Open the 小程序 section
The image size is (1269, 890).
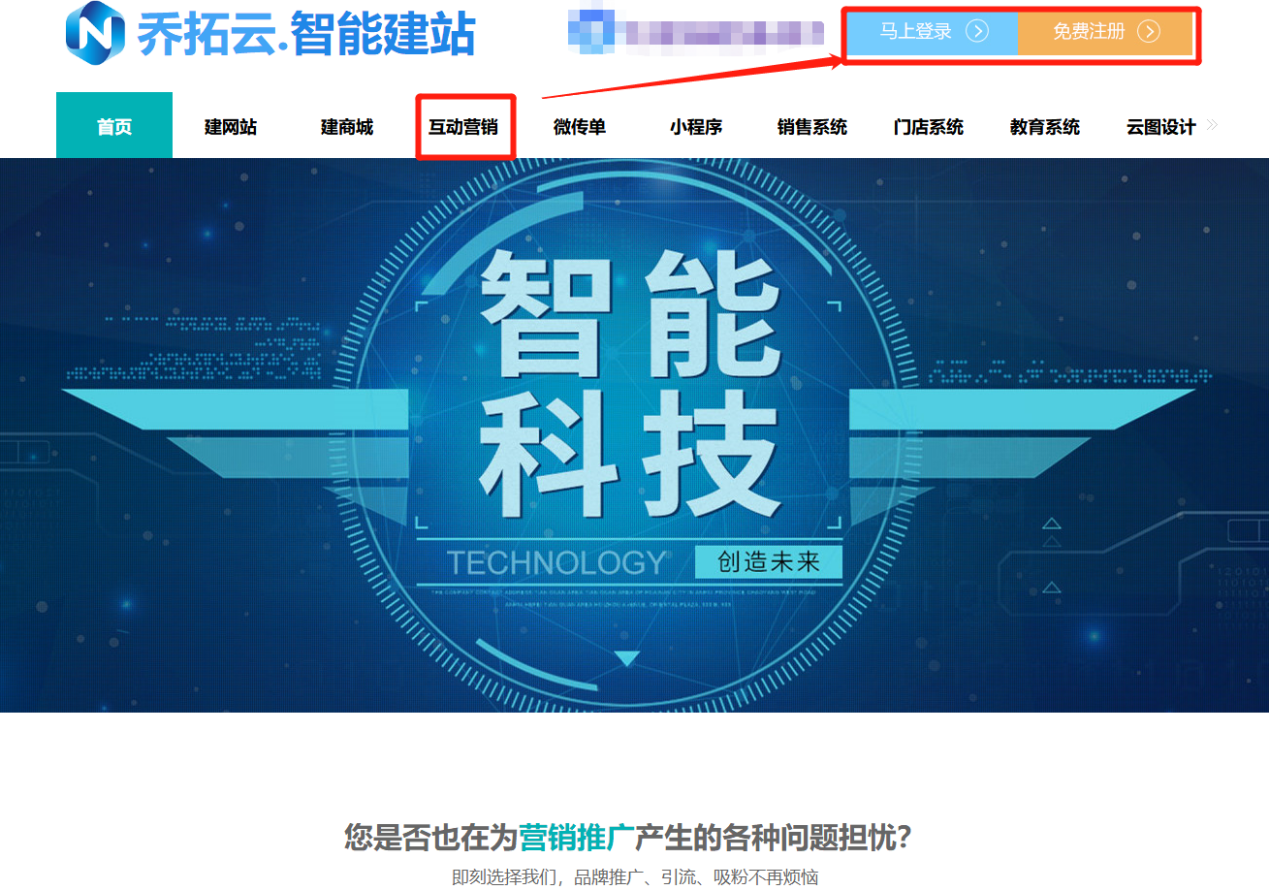695,124
